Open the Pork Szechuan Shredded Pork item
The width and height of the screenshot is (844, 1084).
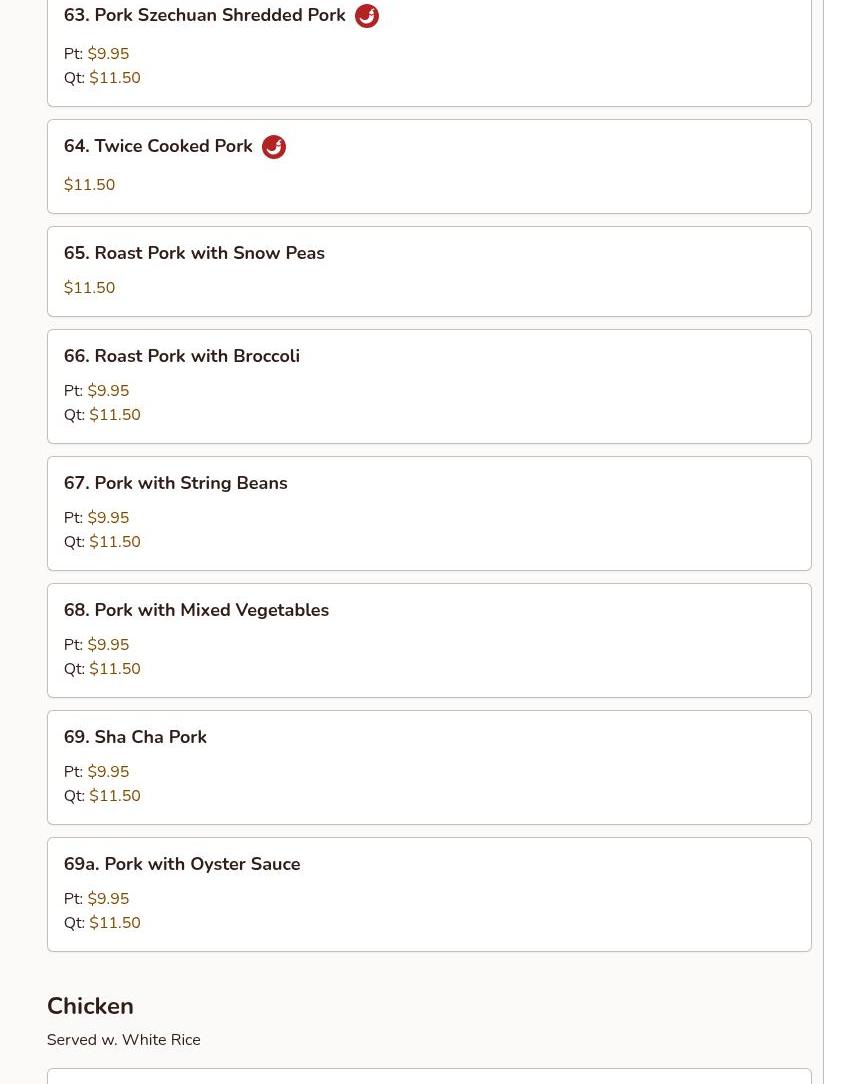(x=204, y=16)
